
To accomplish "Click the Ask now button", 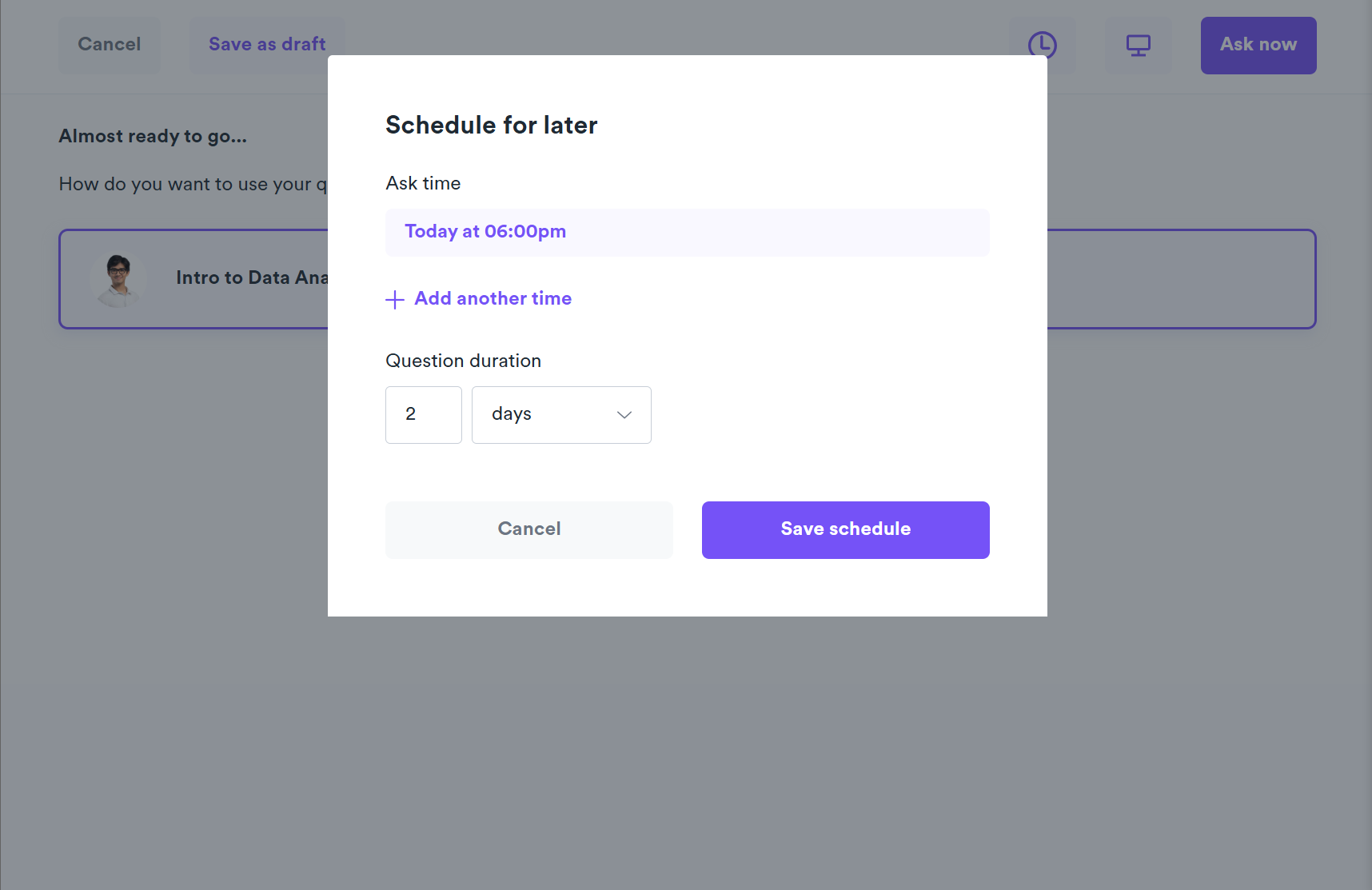I will [1258, 45].
